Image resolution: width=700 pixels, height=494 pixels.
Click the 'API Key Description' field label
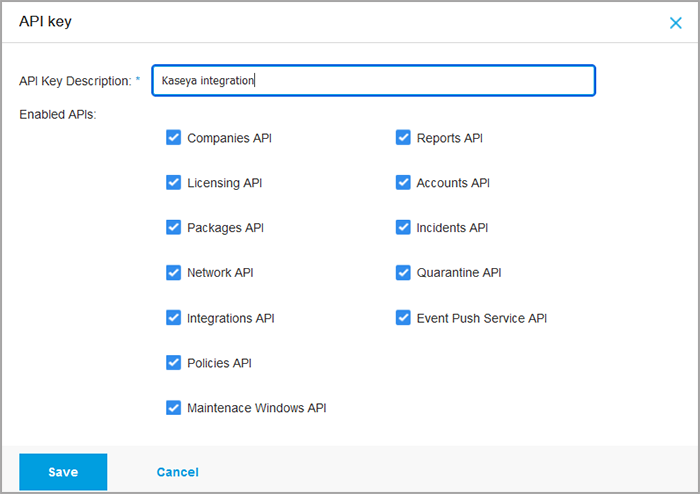pyautogui.click(x=76, y=81)
